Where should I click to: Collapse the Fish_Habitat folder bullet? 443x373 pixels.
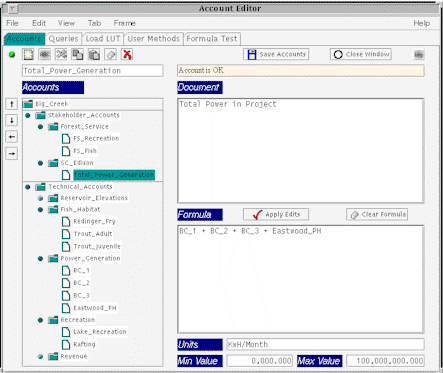tap(40, 210)
